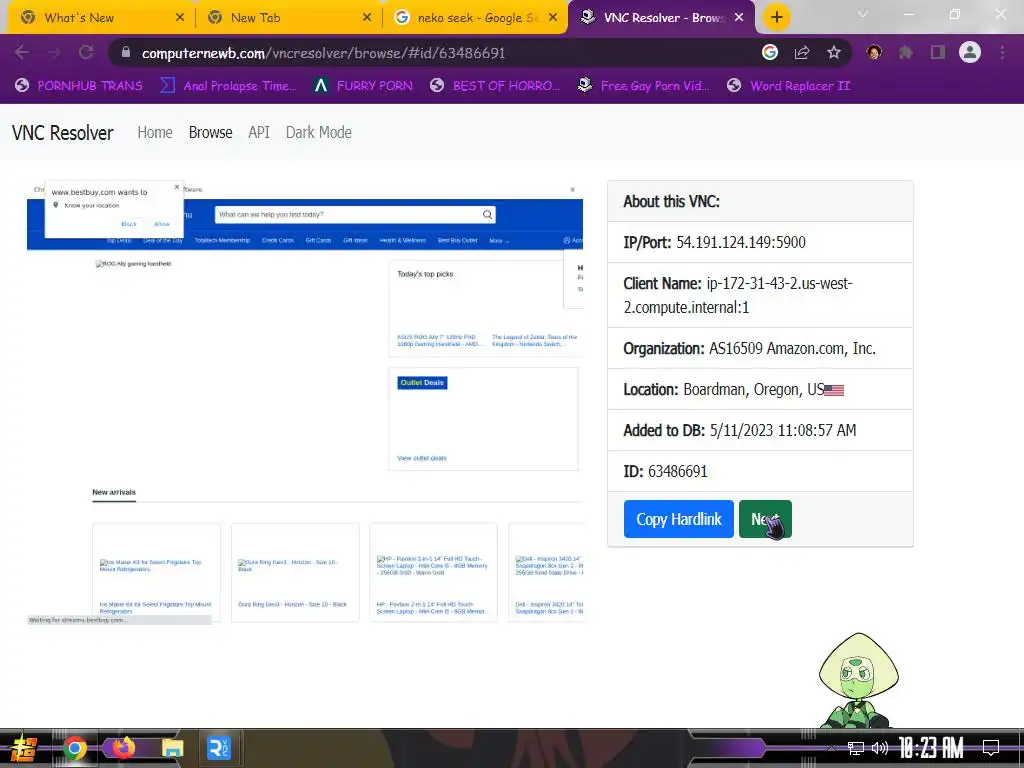Click the Copy Hardlink button
Screen dimensions: 1024x768
679,519
